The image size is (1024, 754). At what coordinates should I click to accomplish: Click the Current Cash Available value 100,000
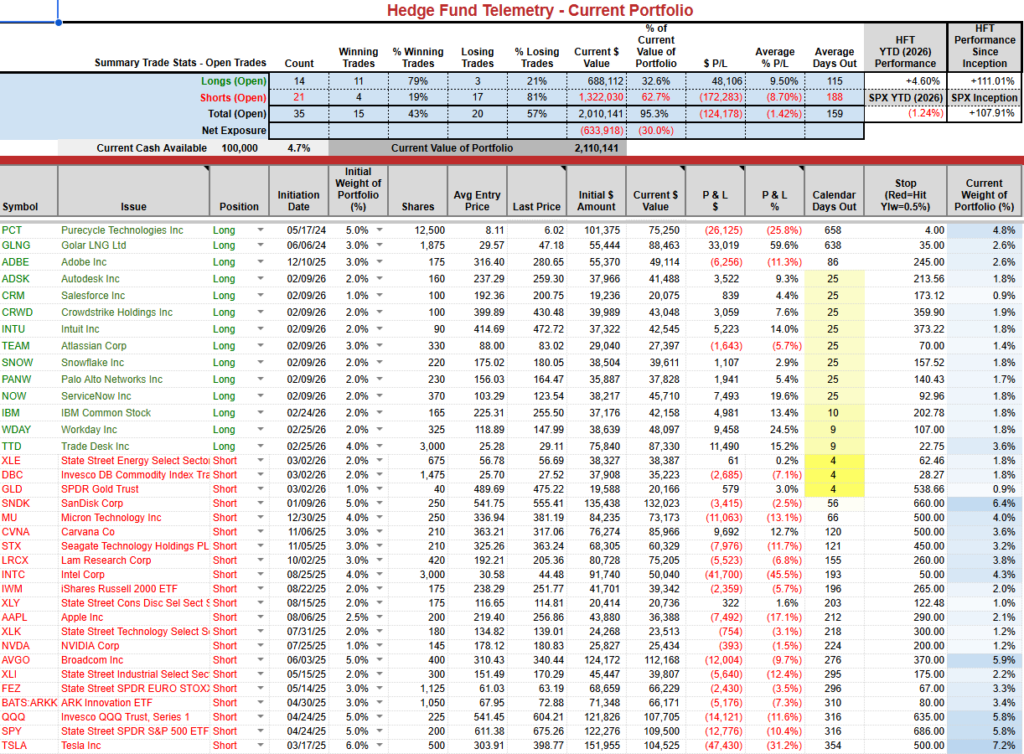(x=239, y=148)
